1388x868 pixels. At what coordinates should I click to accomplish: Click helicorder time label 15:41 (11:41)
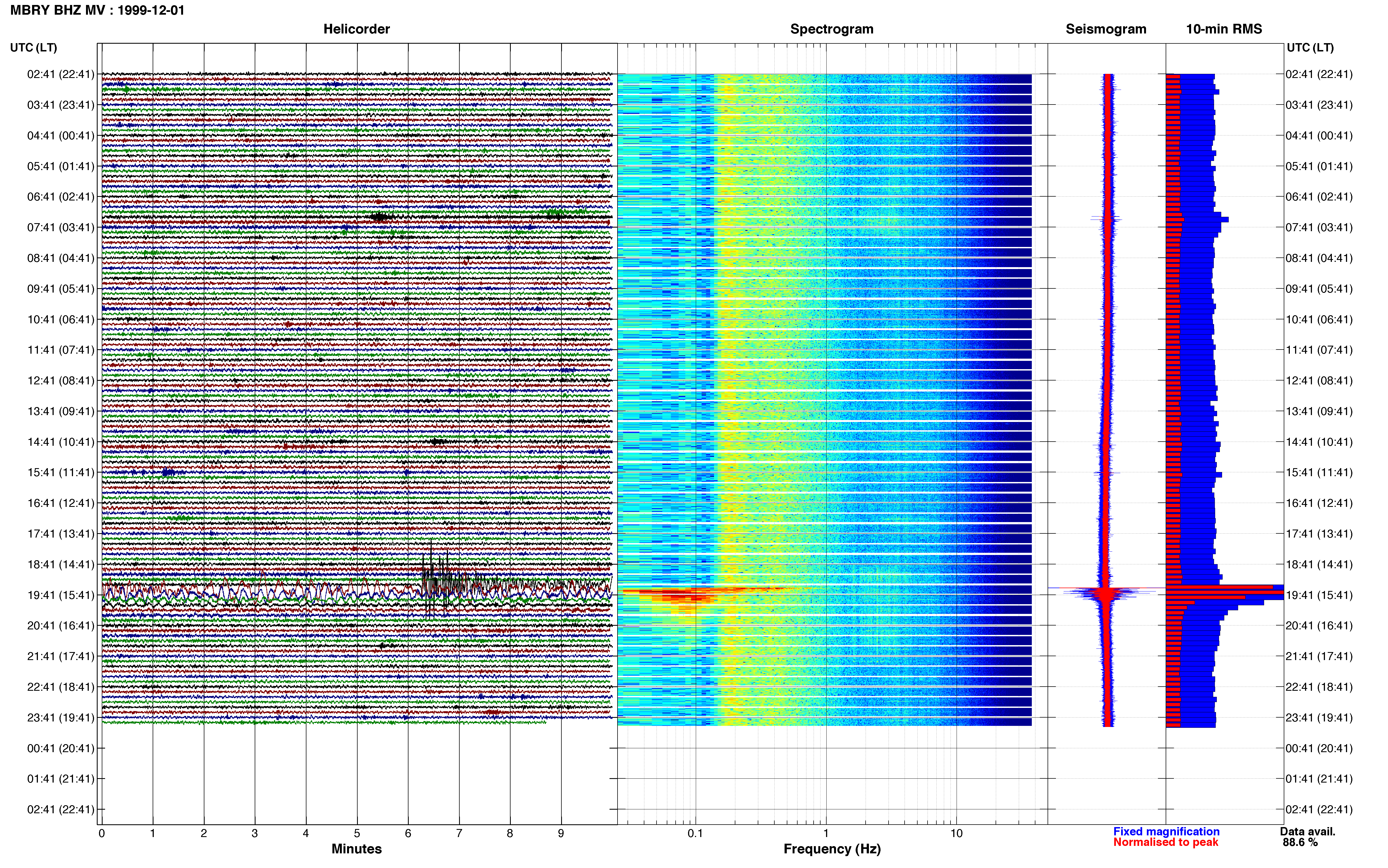(60, 472)
